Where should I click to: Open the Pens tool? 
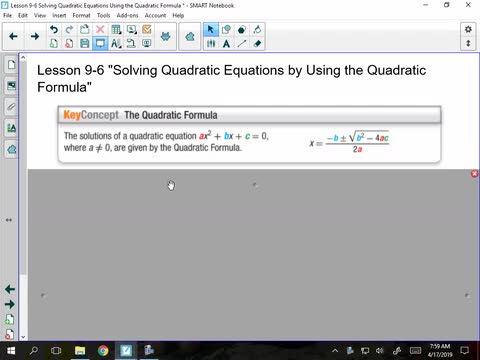click(x=211, y=44)
